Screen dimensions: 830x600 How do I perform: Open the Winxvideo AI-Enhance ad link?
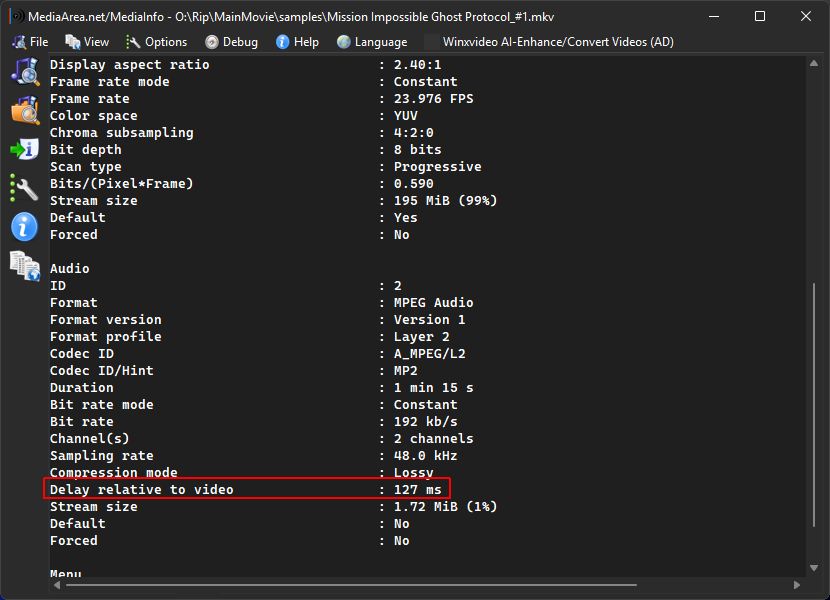click(x=558, y=42)
